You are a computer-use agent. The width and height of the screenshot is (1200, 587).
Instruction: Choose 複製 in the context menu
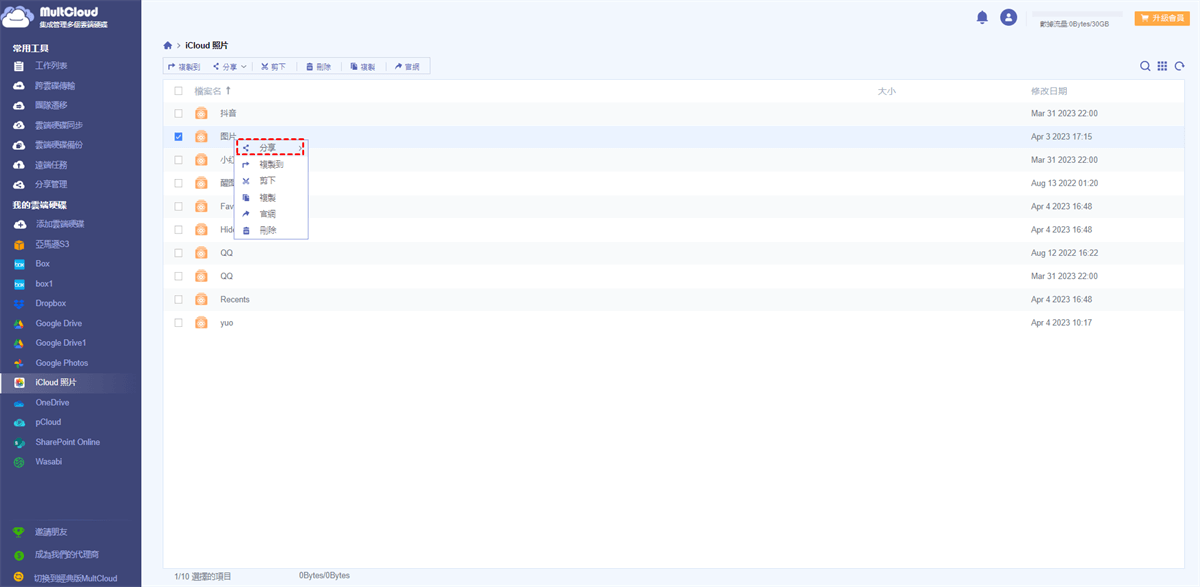pos(270,198)
